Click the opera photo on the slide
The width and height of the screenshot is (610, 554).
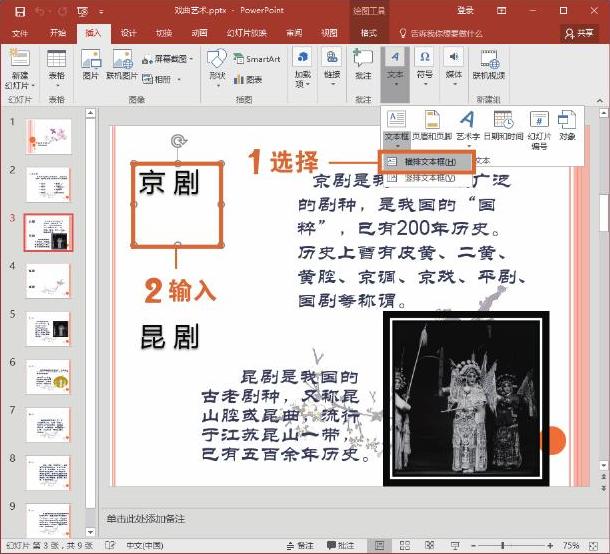pos(466,398)
